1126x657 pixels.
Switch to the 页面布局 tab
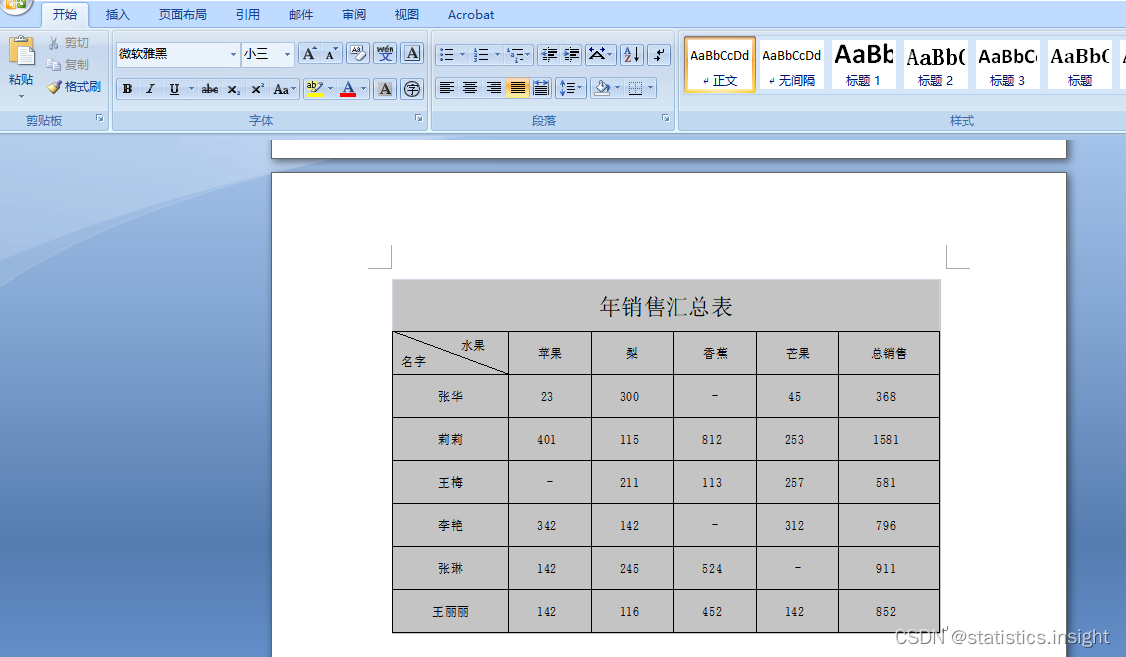pyautogui.click(x=182, y=14)
